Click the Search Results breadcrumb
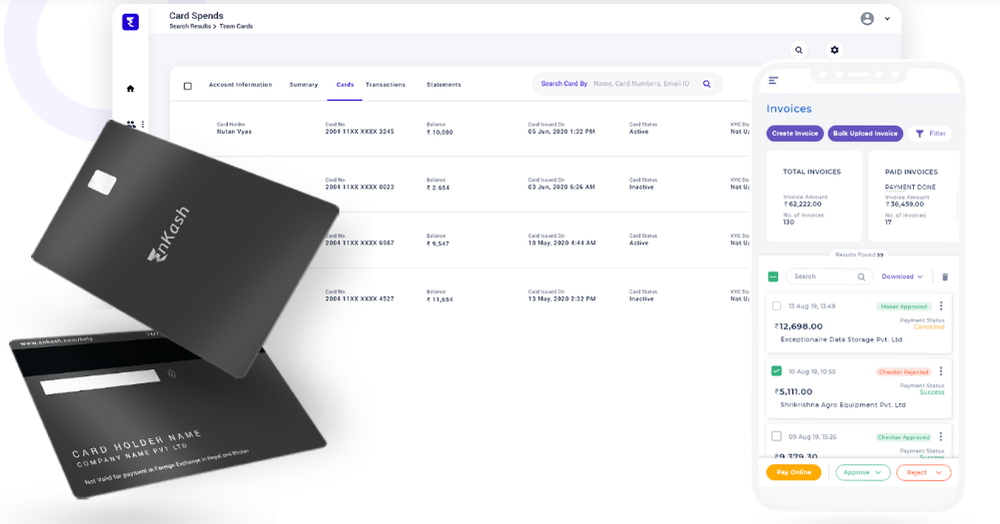This screenshot has width=1000, height=524. click(190, 26)
